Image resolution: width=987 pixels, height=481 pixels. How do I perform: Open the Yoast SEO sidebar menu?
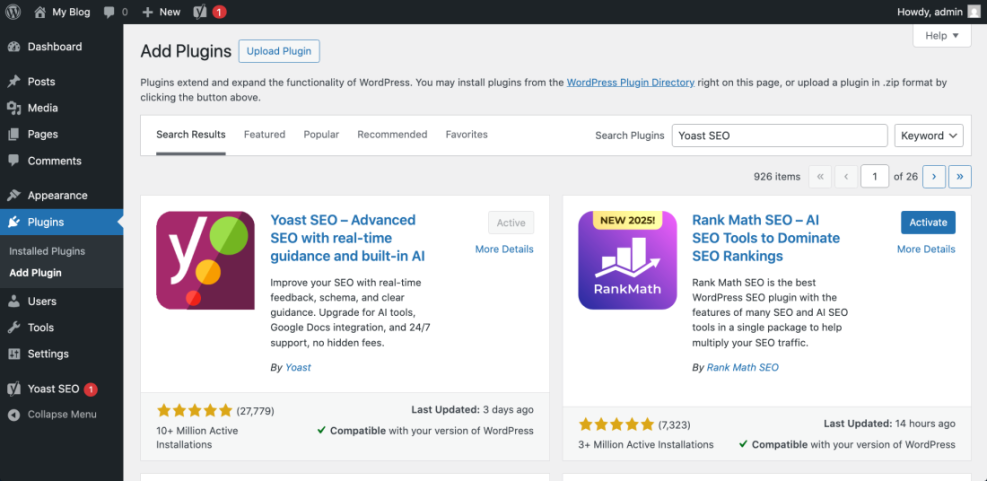coord(62,389)
